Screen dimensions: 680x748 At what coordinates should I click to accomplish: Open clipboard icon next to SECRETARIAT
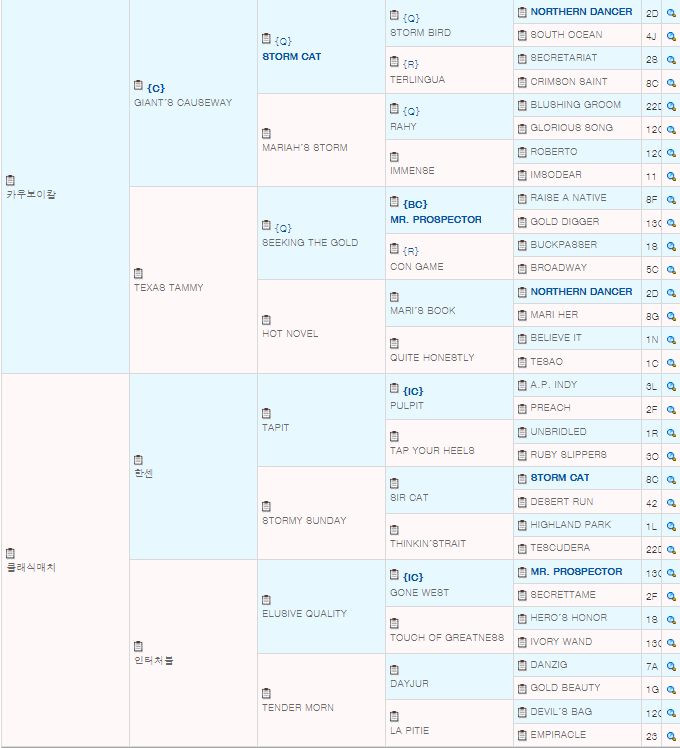(522, 59)
